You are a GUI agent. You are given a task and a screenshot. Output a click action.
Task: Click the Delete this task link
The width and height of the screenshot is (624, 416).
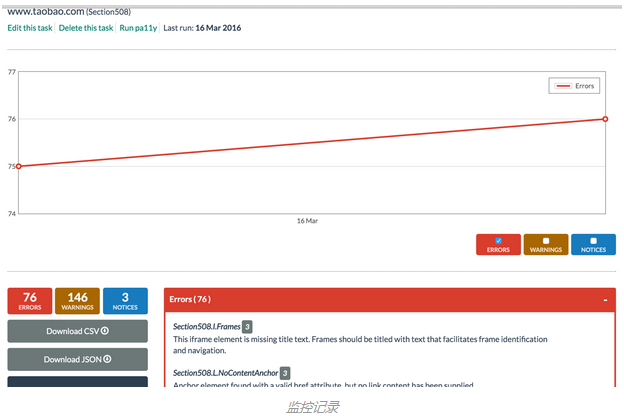coord(86,28)
